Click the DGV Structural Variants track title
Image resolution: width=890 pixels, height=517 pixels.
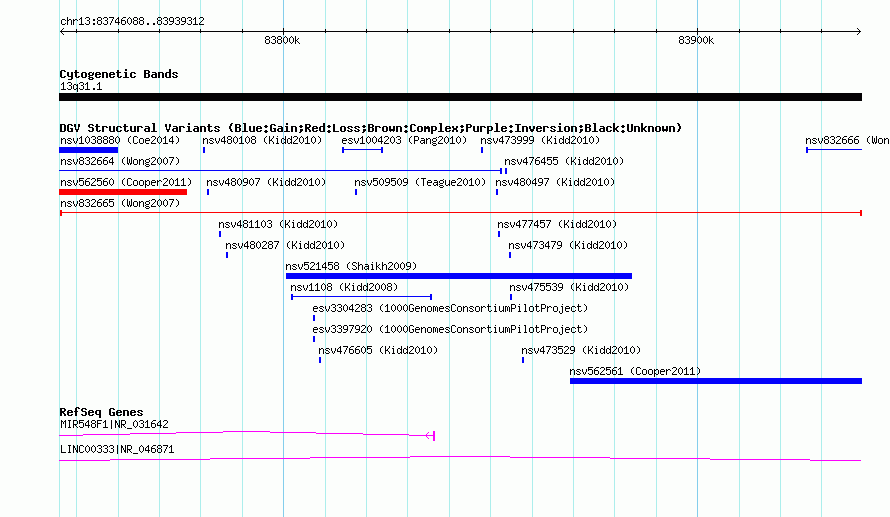pos(371,128)
